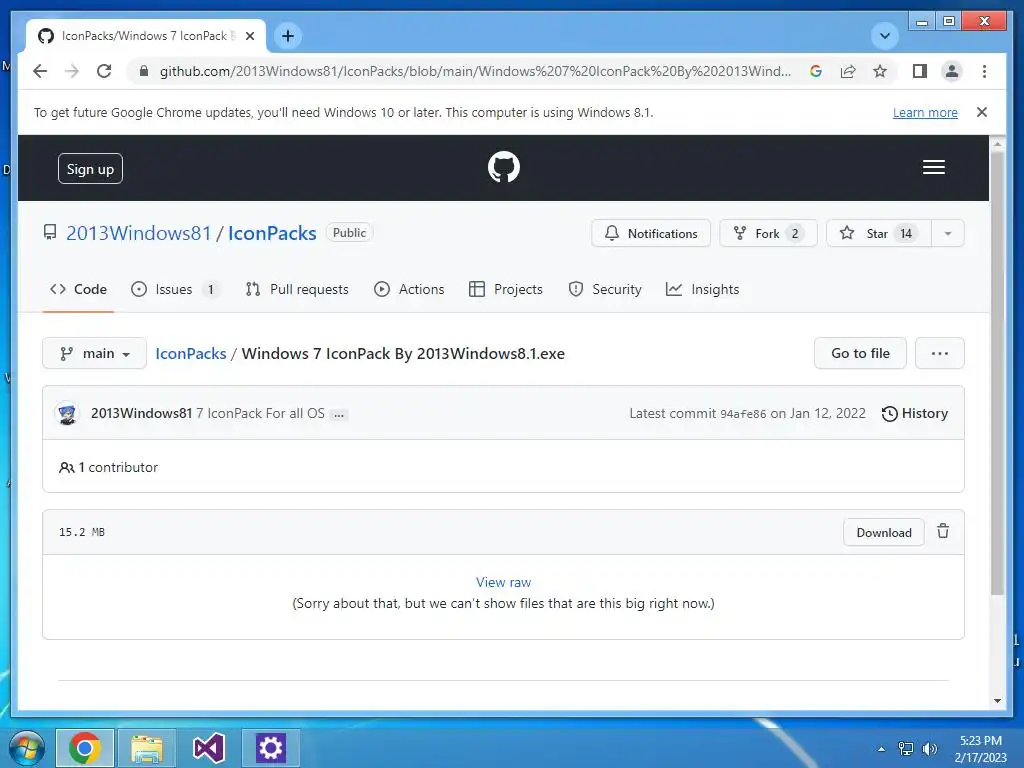
Task: Open a new tab with plus button
Action: (288, 36)
